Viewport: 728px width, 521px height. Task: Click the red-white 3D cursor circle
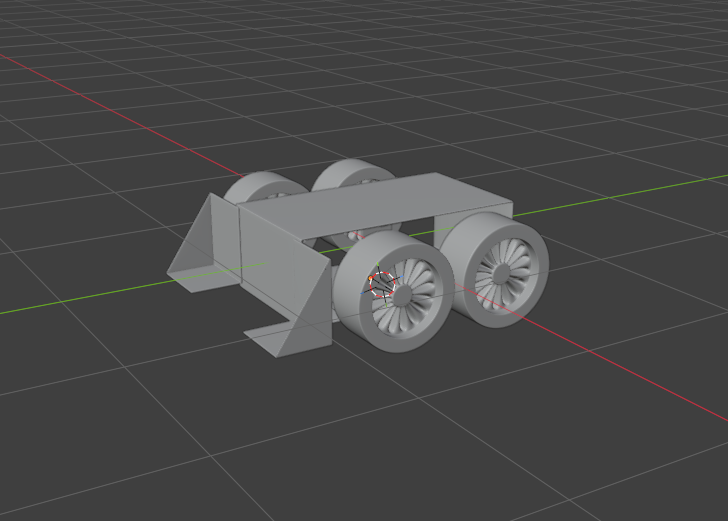382,285
